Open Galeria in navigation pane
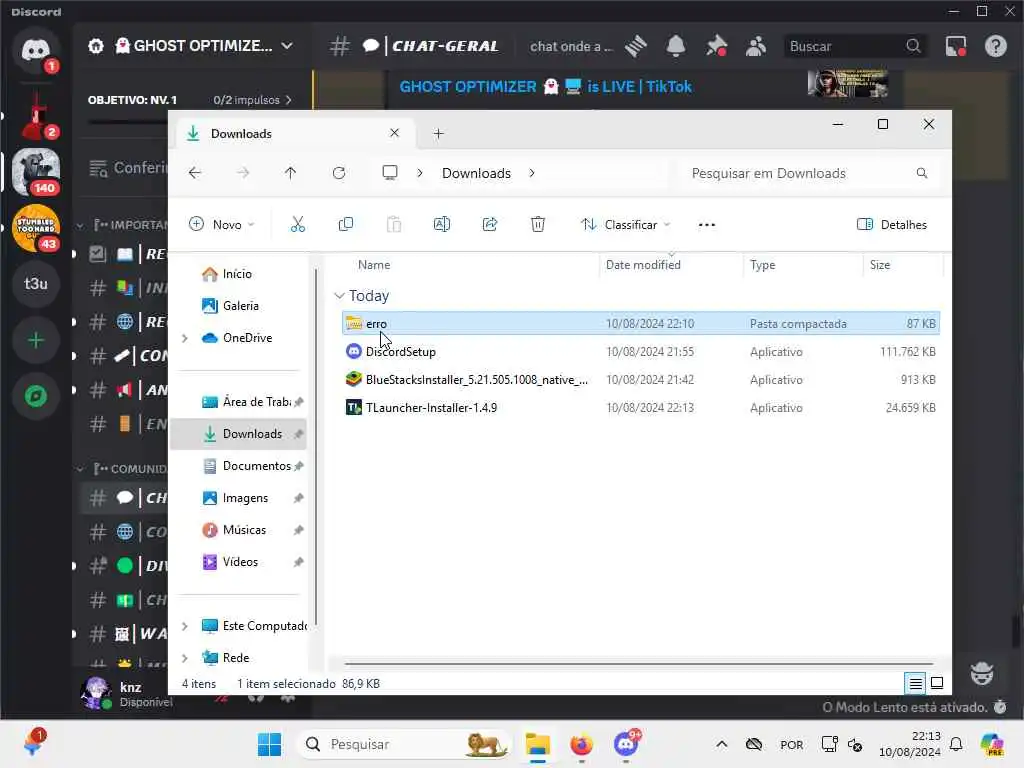 point(240,306)
